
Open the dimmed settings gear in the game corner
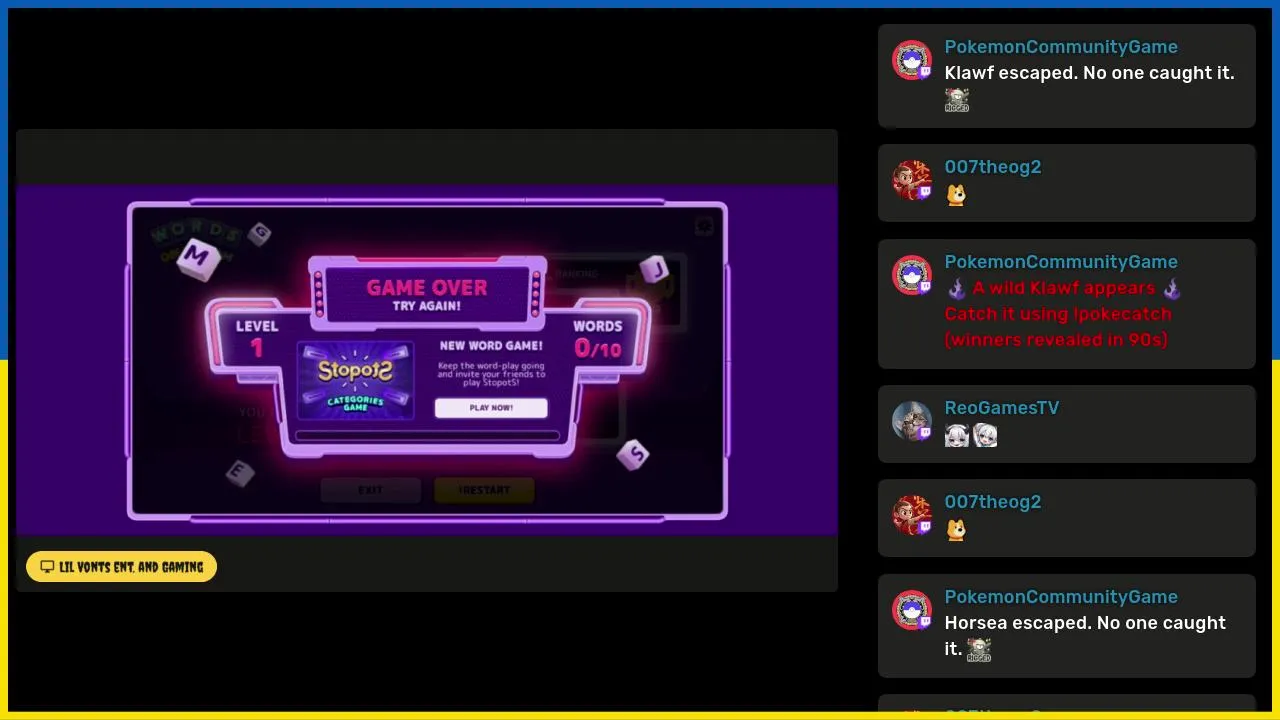pos(704,226)
